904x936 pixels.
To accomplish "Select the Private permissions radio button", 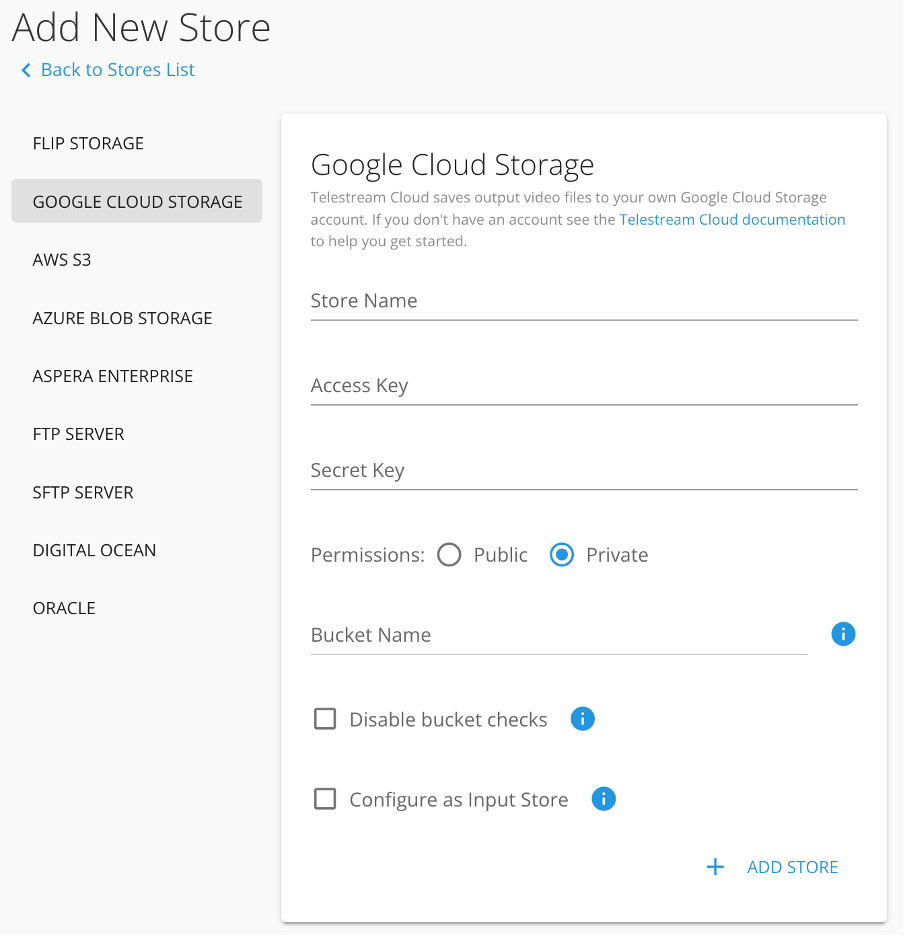I will pos(562,555).
